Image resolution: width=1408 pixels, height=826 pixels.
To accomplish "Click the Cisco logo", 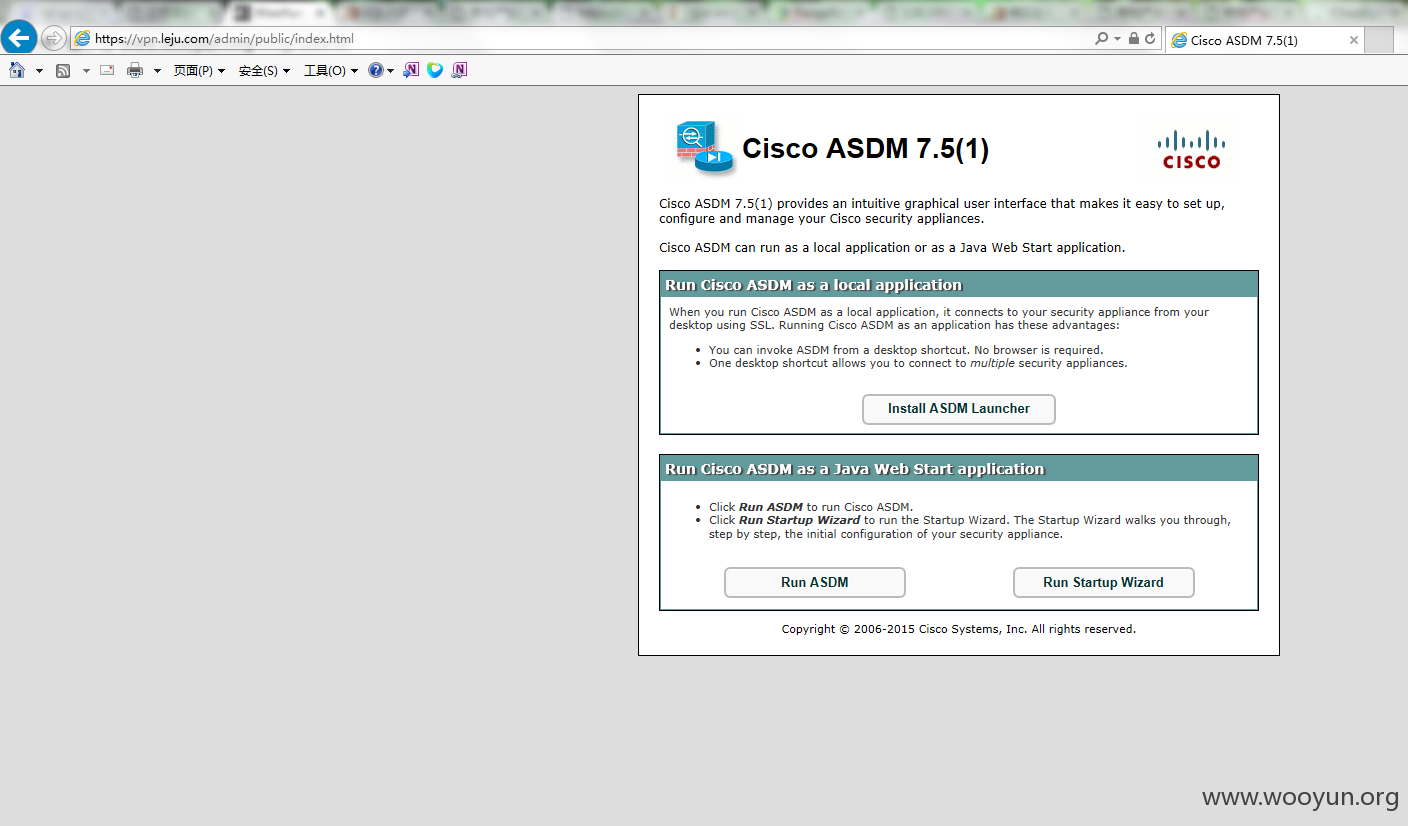I will click(x=1190, y=149).
